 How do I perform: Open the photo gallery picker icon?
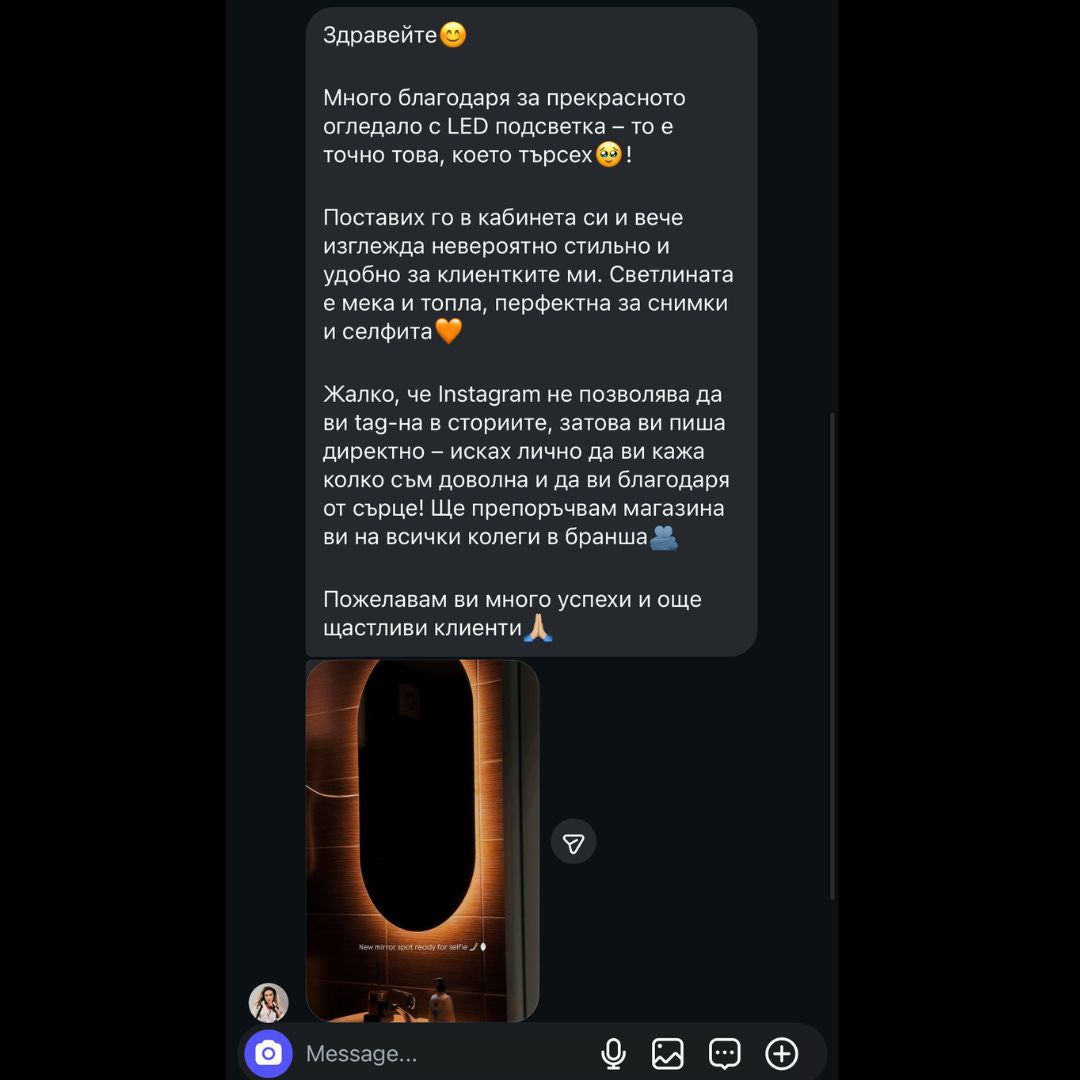(x=667, y=1053)
